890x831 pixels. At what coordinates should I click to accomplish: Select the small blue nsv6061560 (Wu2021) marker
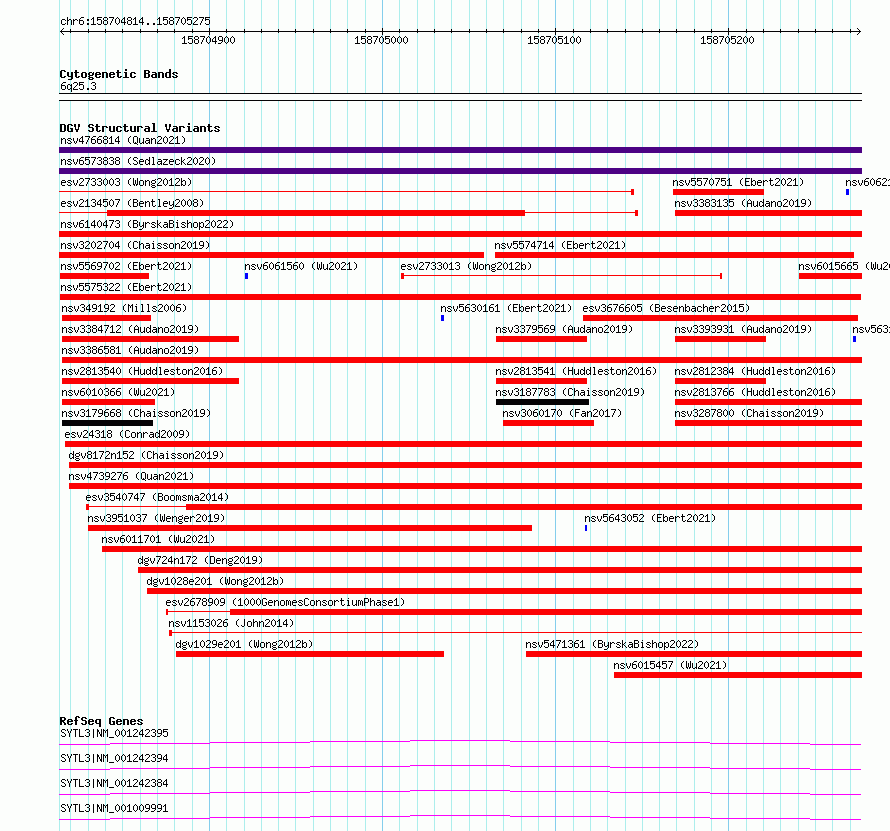[x=246, y=276]
